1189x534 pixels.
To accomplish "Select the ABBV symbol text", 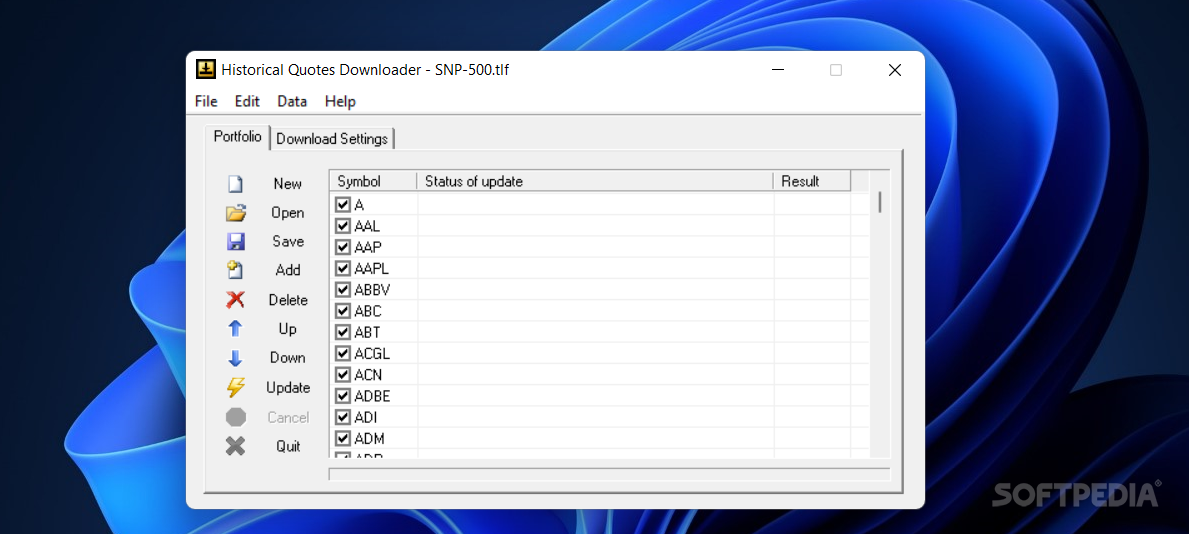I will tap(372, 290).
